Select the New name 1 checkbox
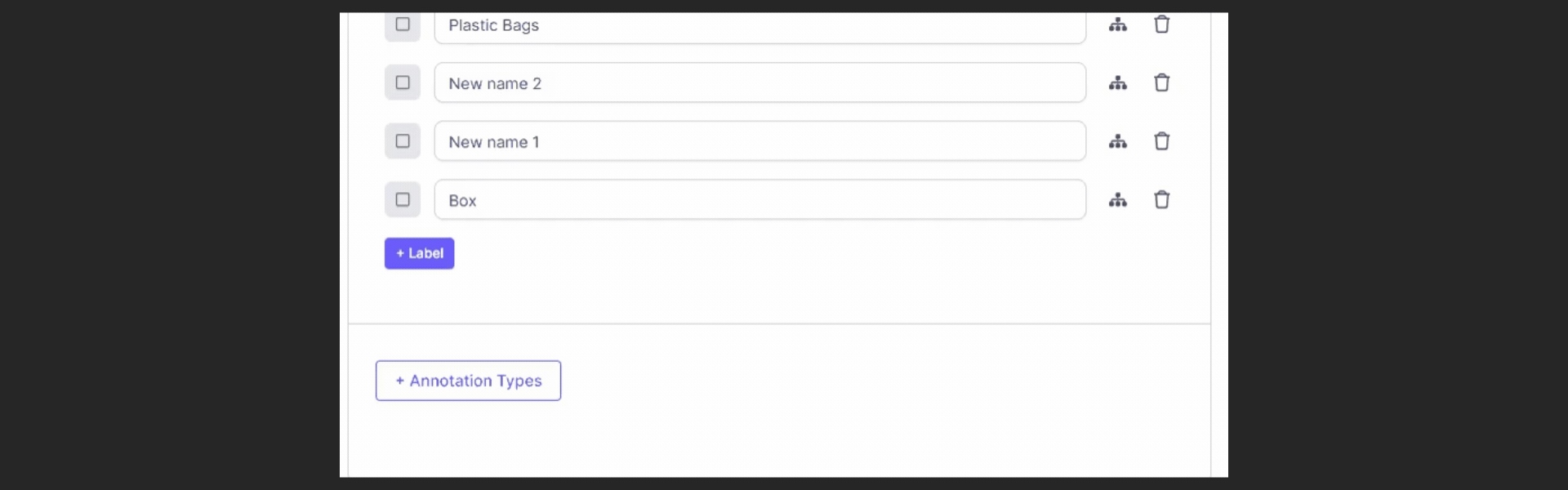This screenshot has height=490, width=1568. 403,141
